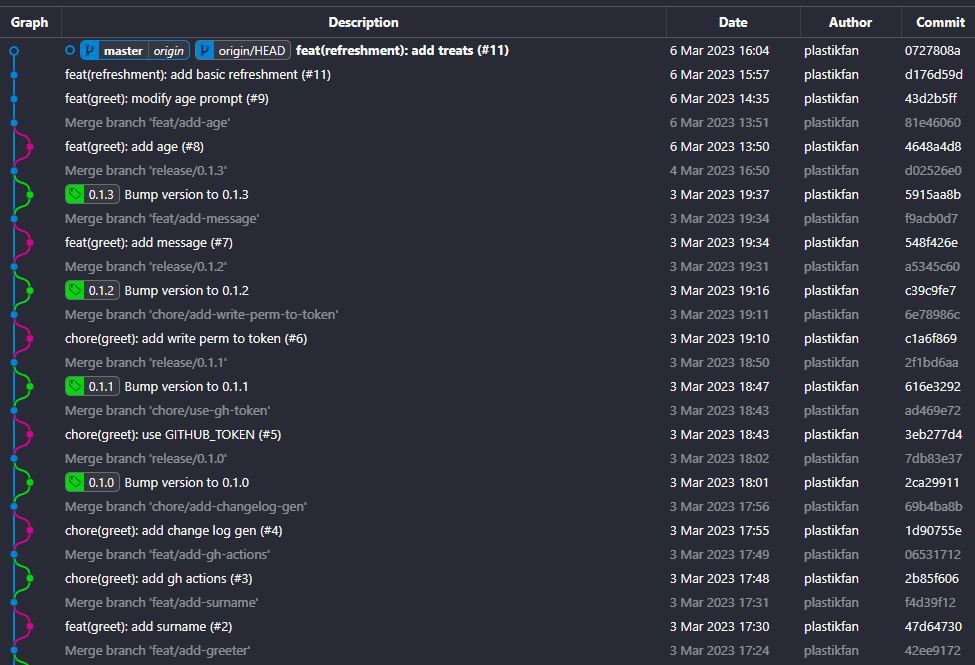
Task: Select the 0.1.2 tag icon
Action: 75,291
